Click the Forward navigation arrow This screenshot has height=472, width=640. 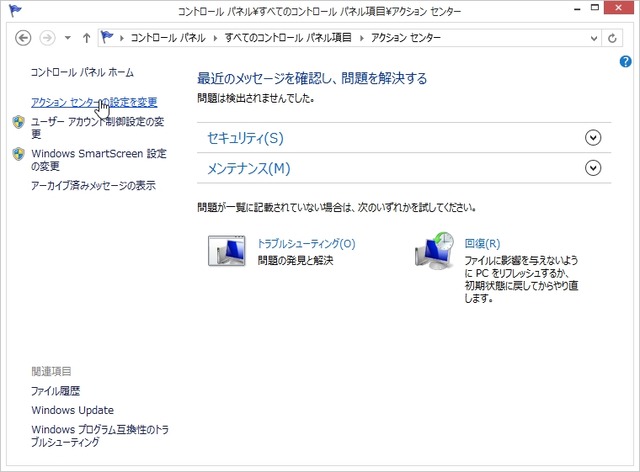point(47,38)
